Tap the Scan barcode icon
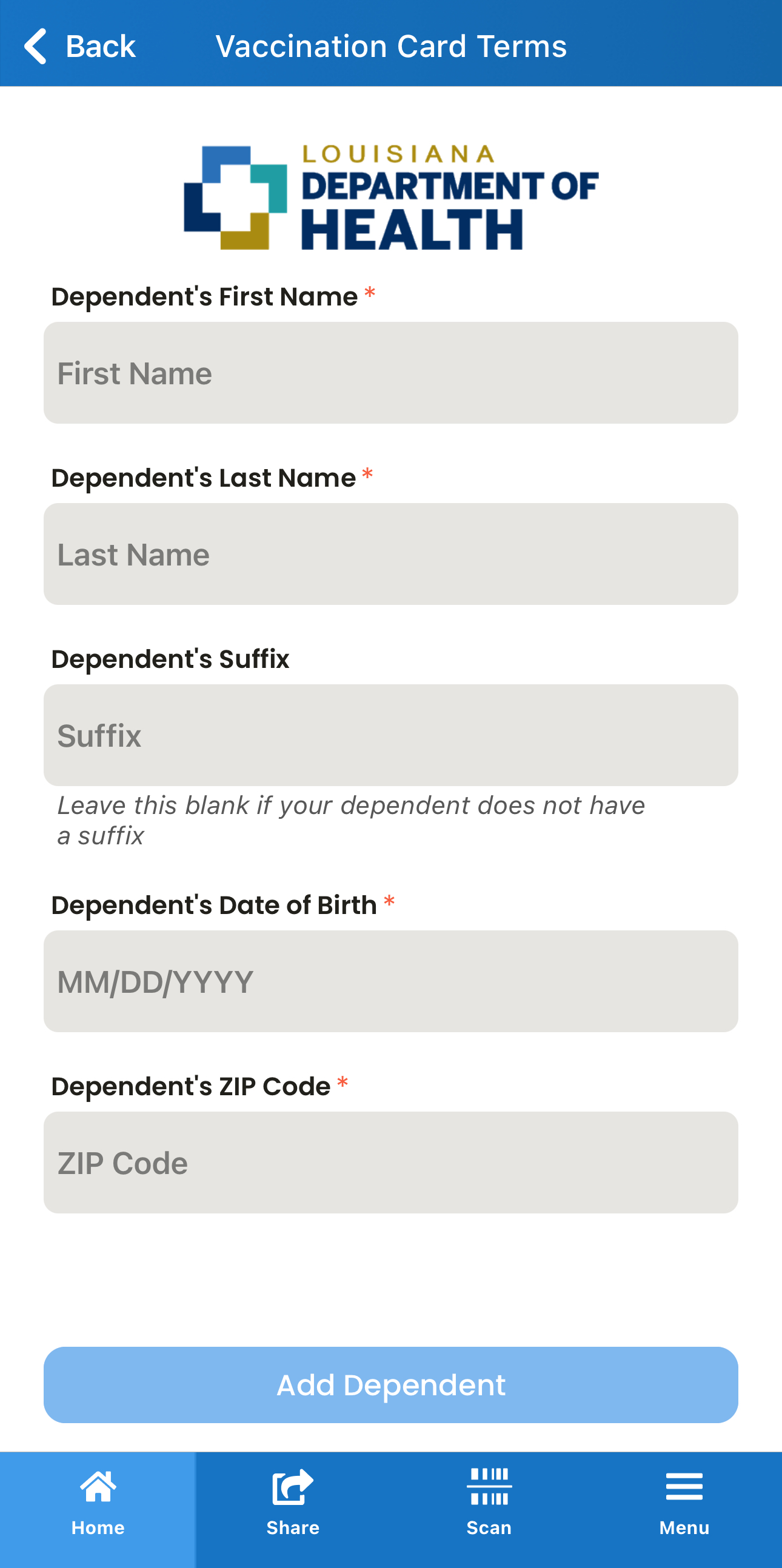This screenshot has width=782, height=1568. [489, 1486]
